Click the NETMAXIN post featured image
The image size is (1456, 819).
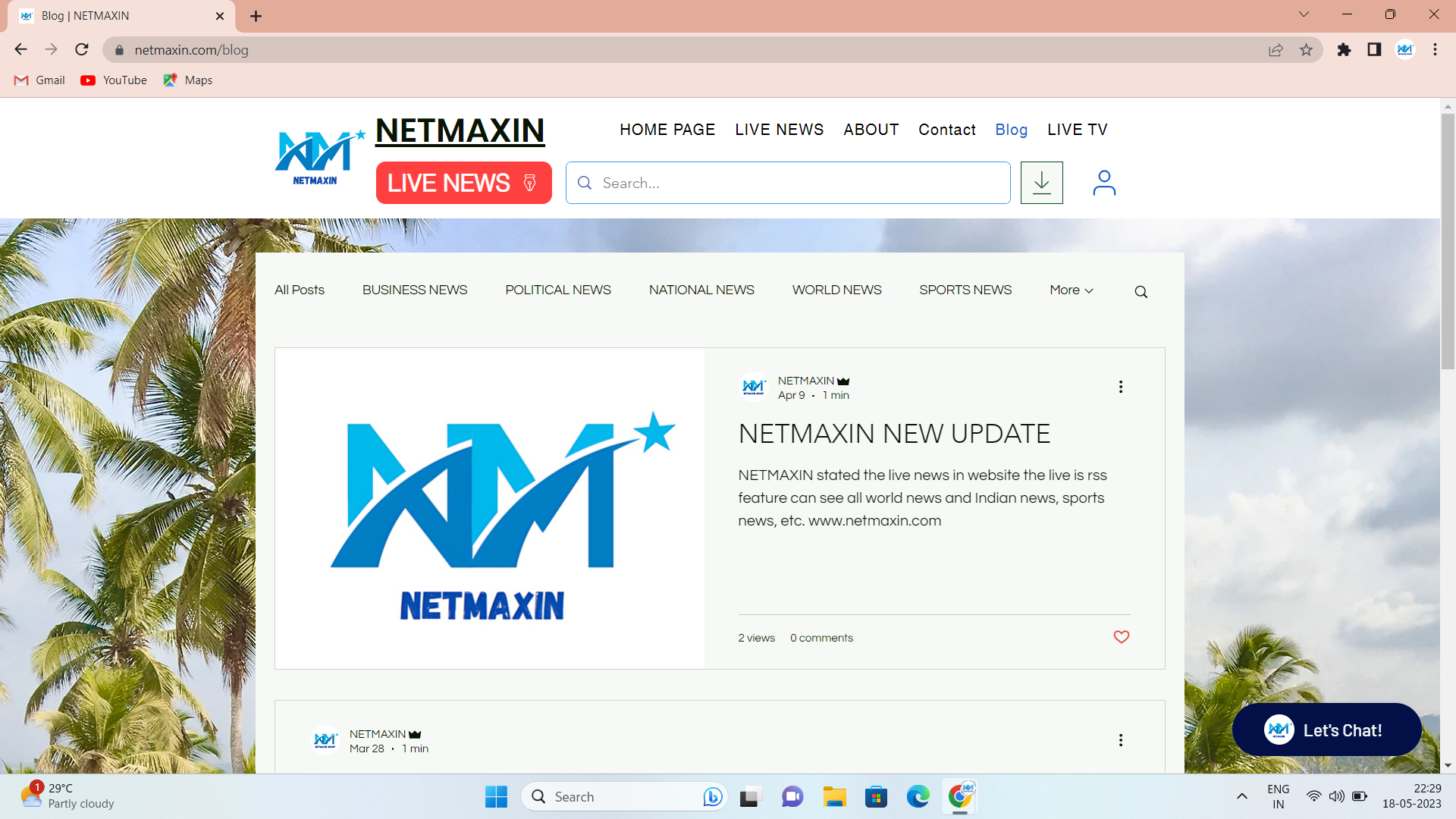click(490, 508)
